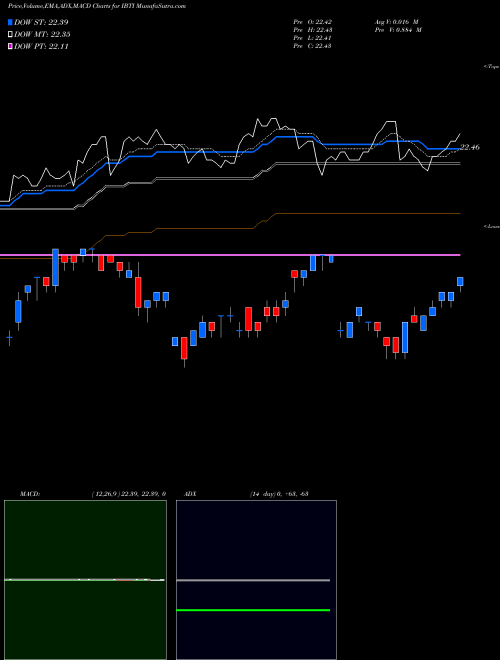Viewport: 500px width, 660px height.
Task: Click the 'ADX' panel heading
Action: pyautogui.click(x=189, y=494)
